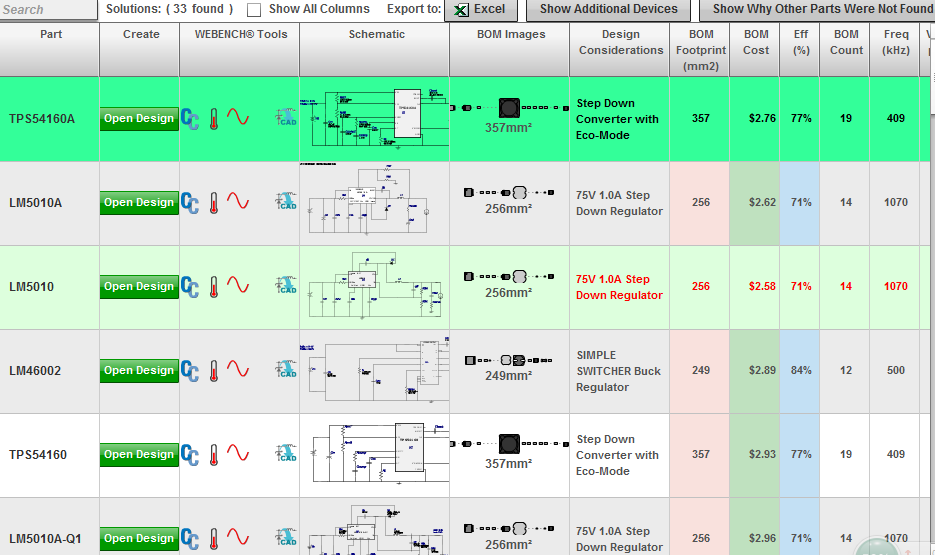Export LM5010A-Q1 design to CAD
Screen dimensions: 935x555
[x=286, y=537]
